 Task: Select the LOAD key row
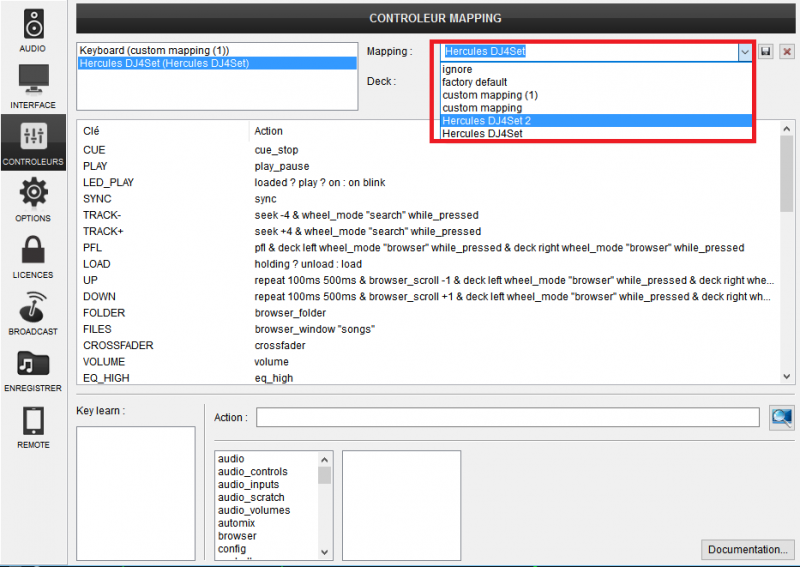429,264
